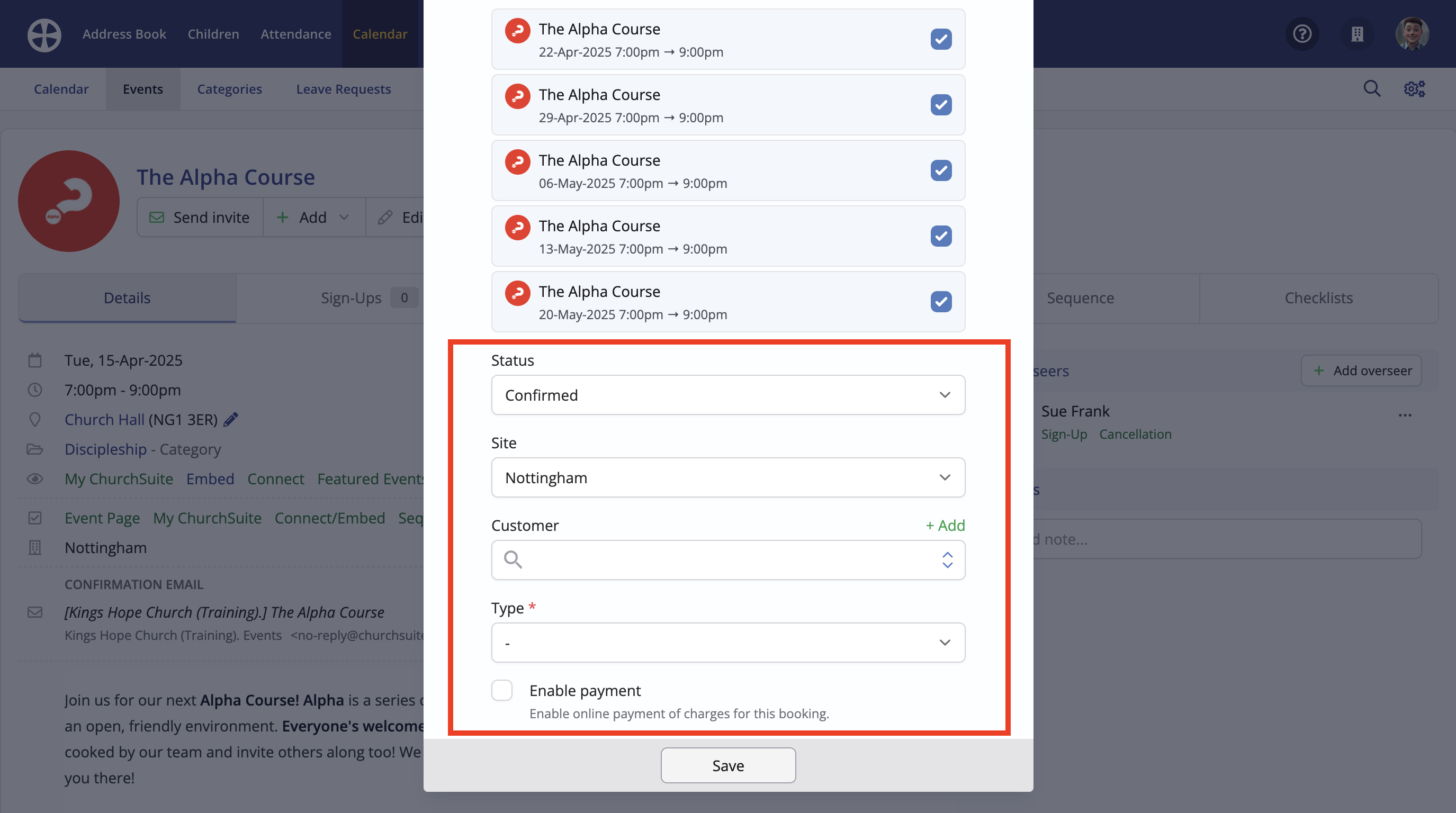Open the user profile avatar
This screenshot has width=1456, height=813.
click(x=1412, y=34)
